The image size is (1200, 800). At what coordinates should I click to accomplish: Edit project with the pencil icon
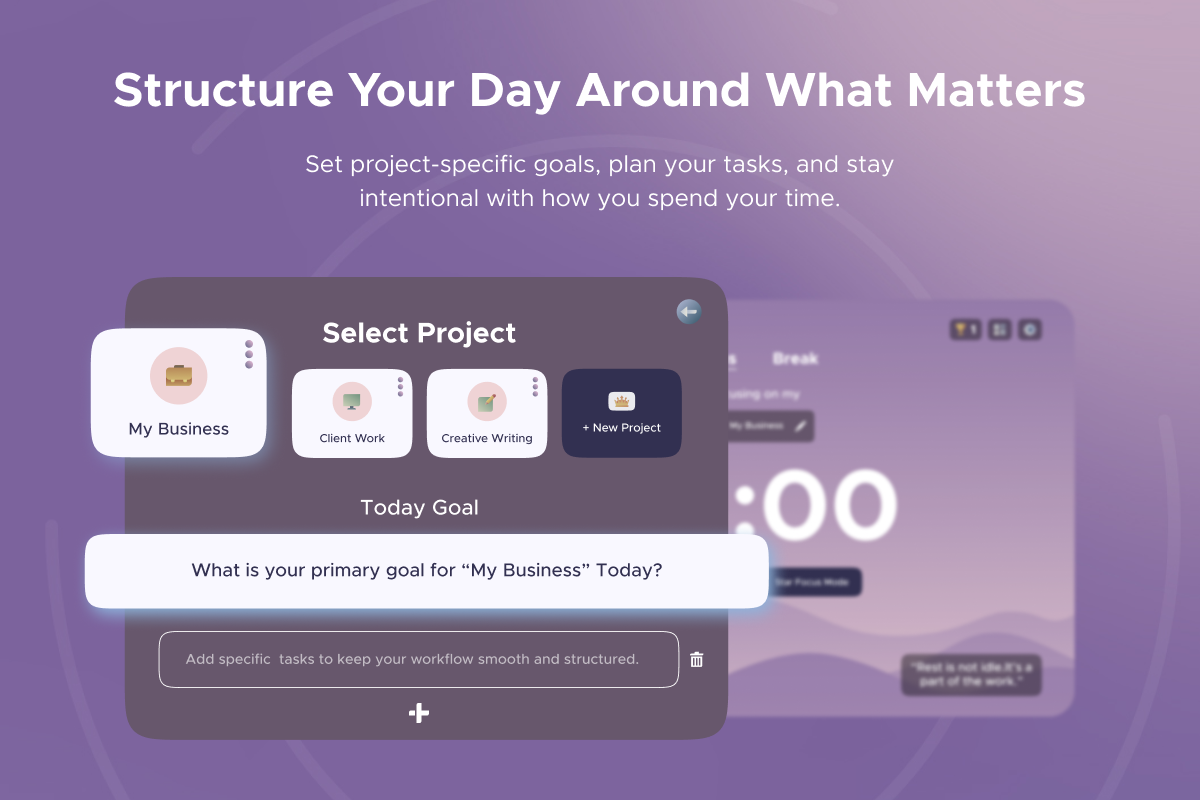(799, 426)
